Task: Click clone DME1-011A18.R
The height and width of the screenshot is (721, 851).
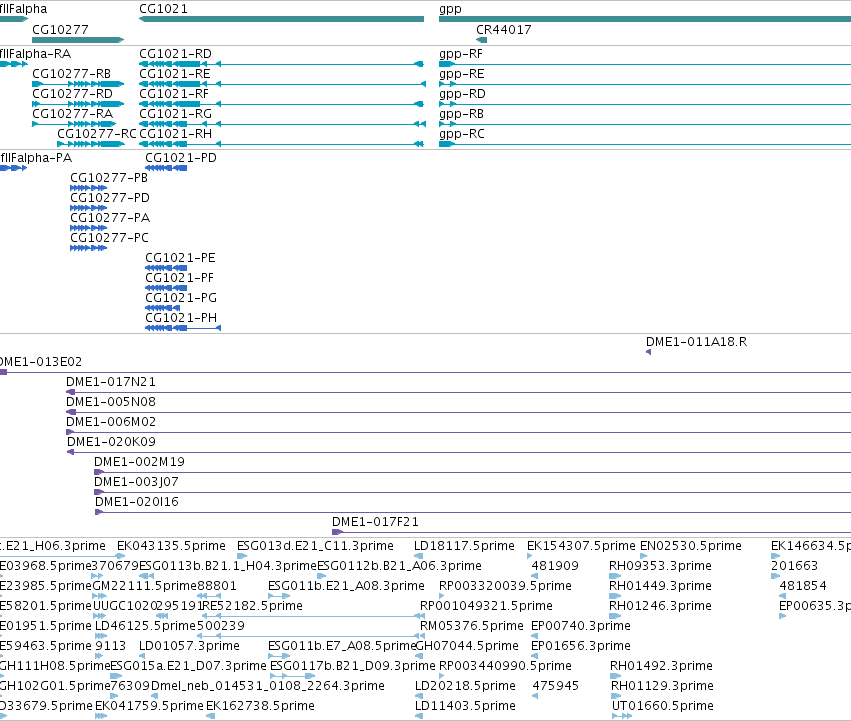Action: click(649, 352)
